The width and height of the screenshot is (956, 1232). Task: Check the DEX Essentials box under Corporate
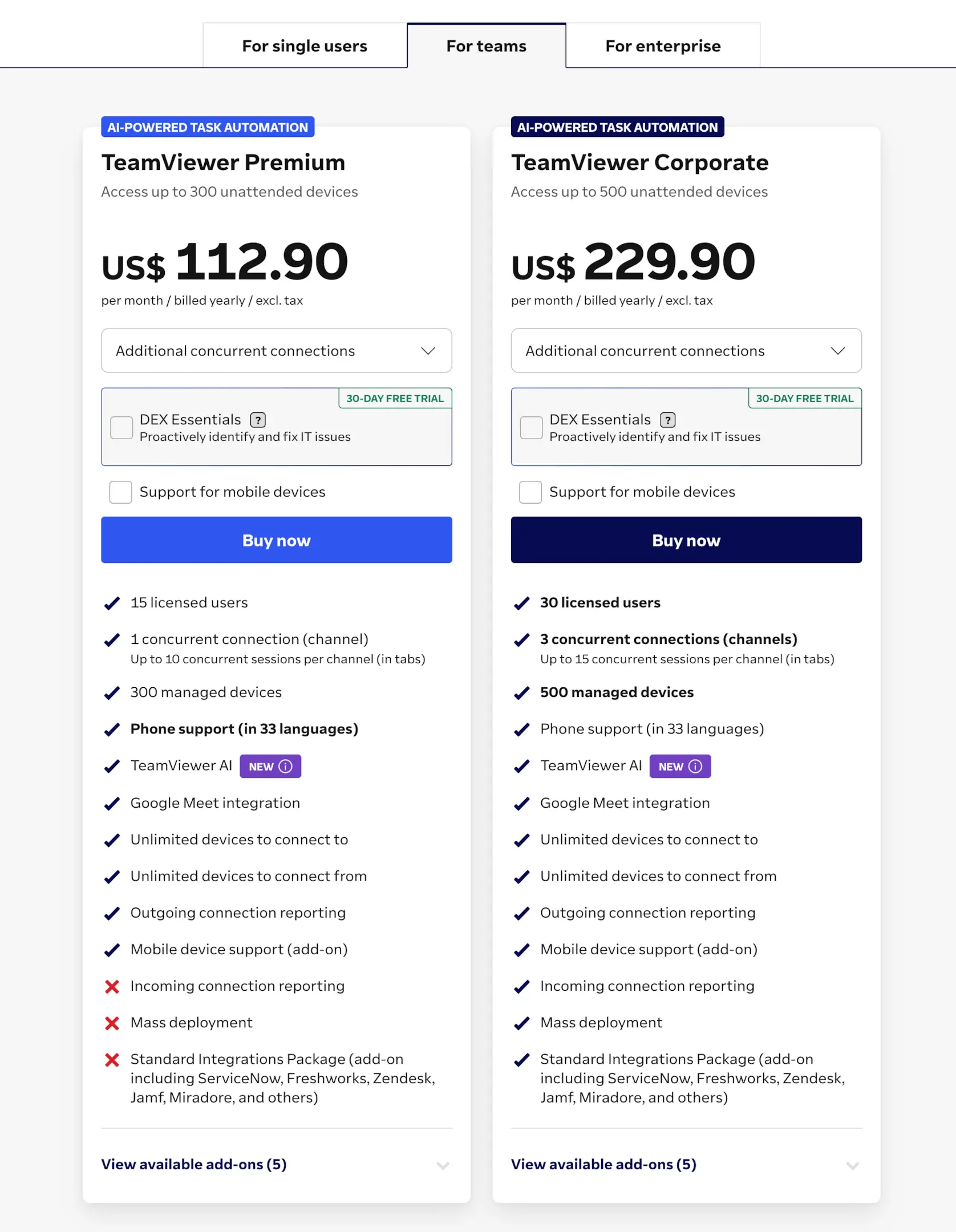point(530,427)
